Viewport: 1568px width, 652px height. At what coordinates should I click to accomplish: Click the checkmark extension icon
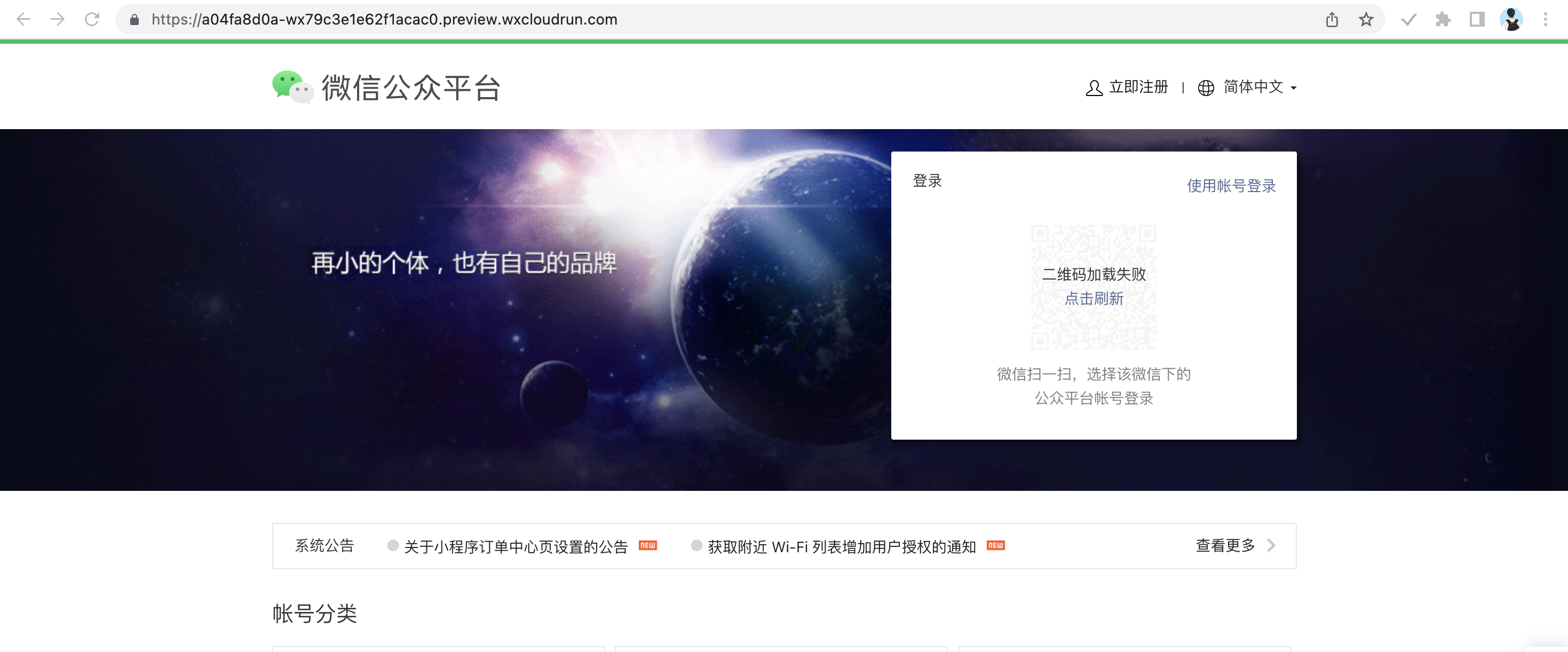[1408, 20]
